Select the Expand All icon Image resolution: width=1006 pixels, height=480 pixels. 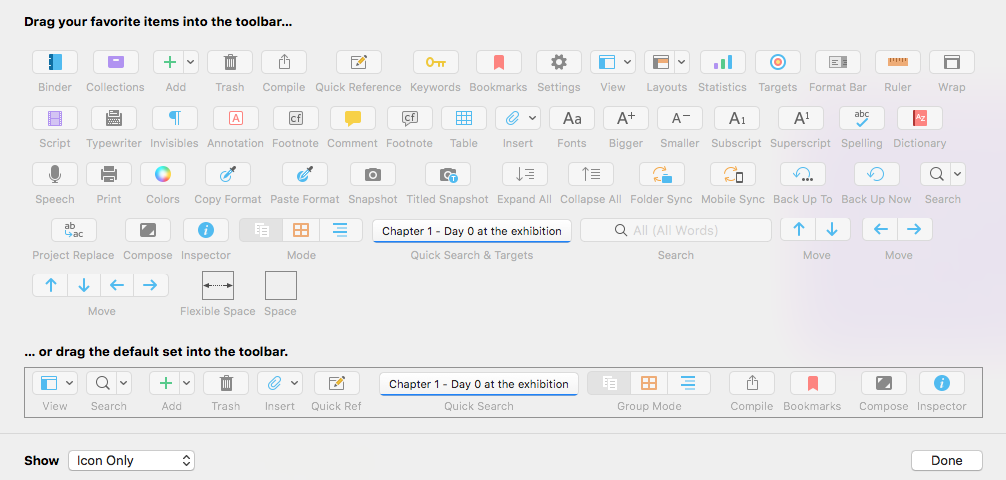pos(525,174)
